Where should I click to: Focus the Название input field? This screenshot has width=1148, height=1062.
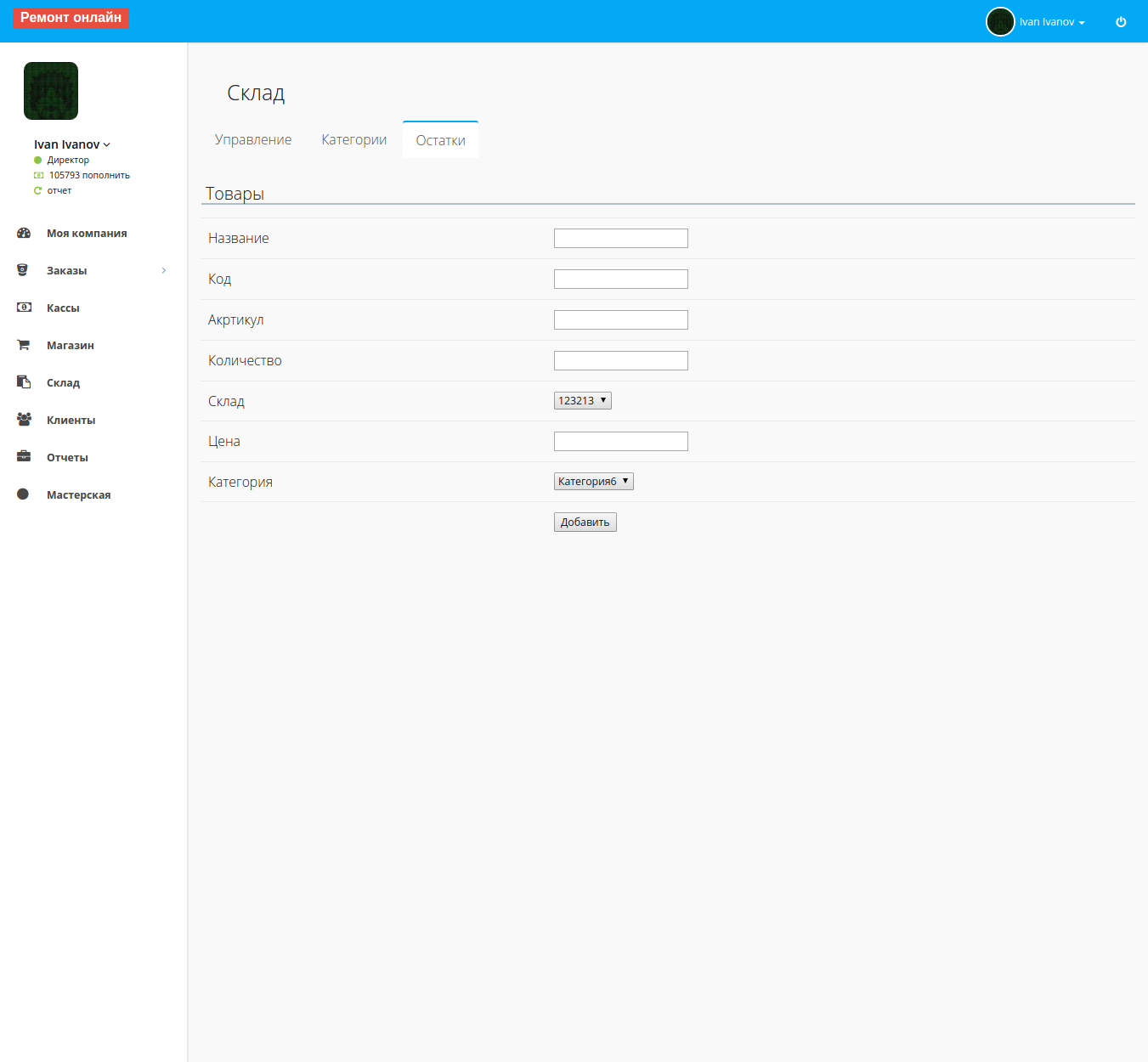pos(621,239)
